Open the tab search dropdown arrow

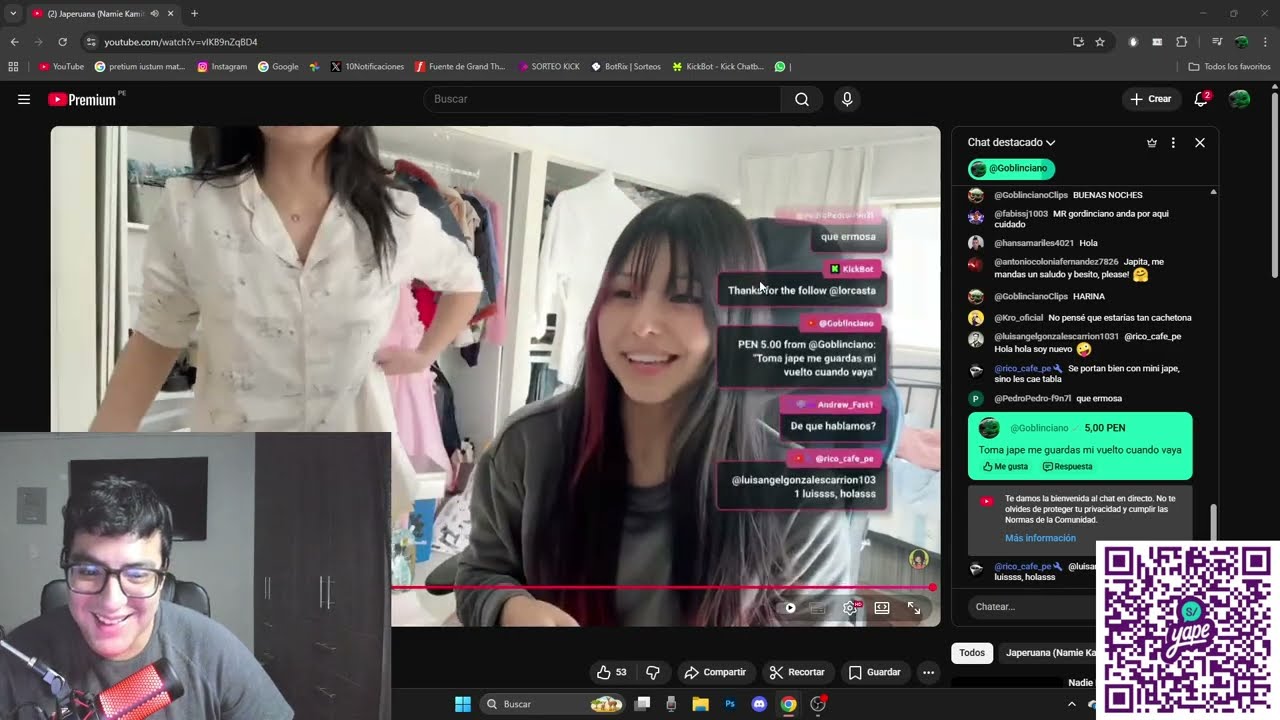[13, 14]
